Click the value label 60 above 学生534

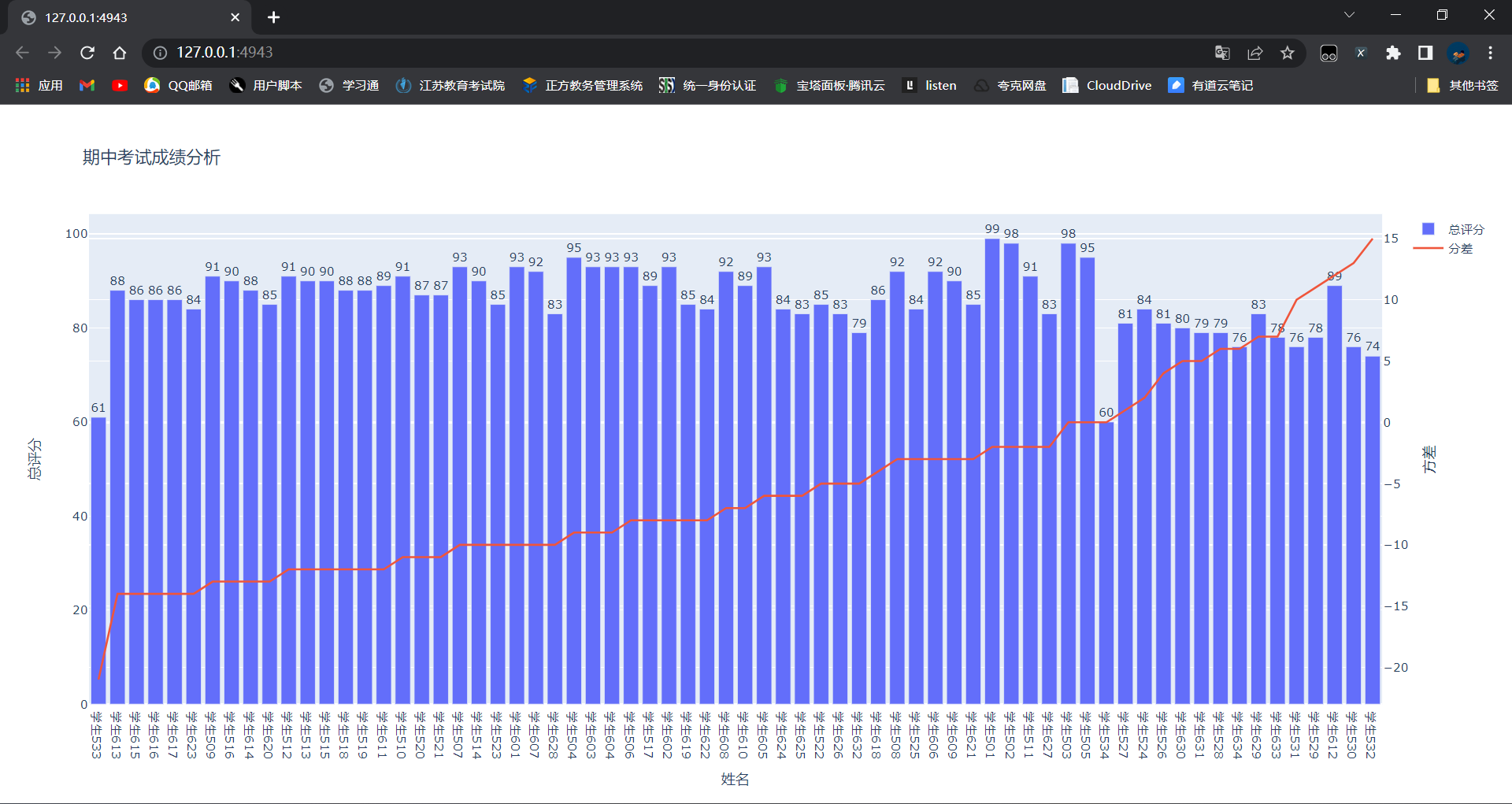coord(1106,413)
